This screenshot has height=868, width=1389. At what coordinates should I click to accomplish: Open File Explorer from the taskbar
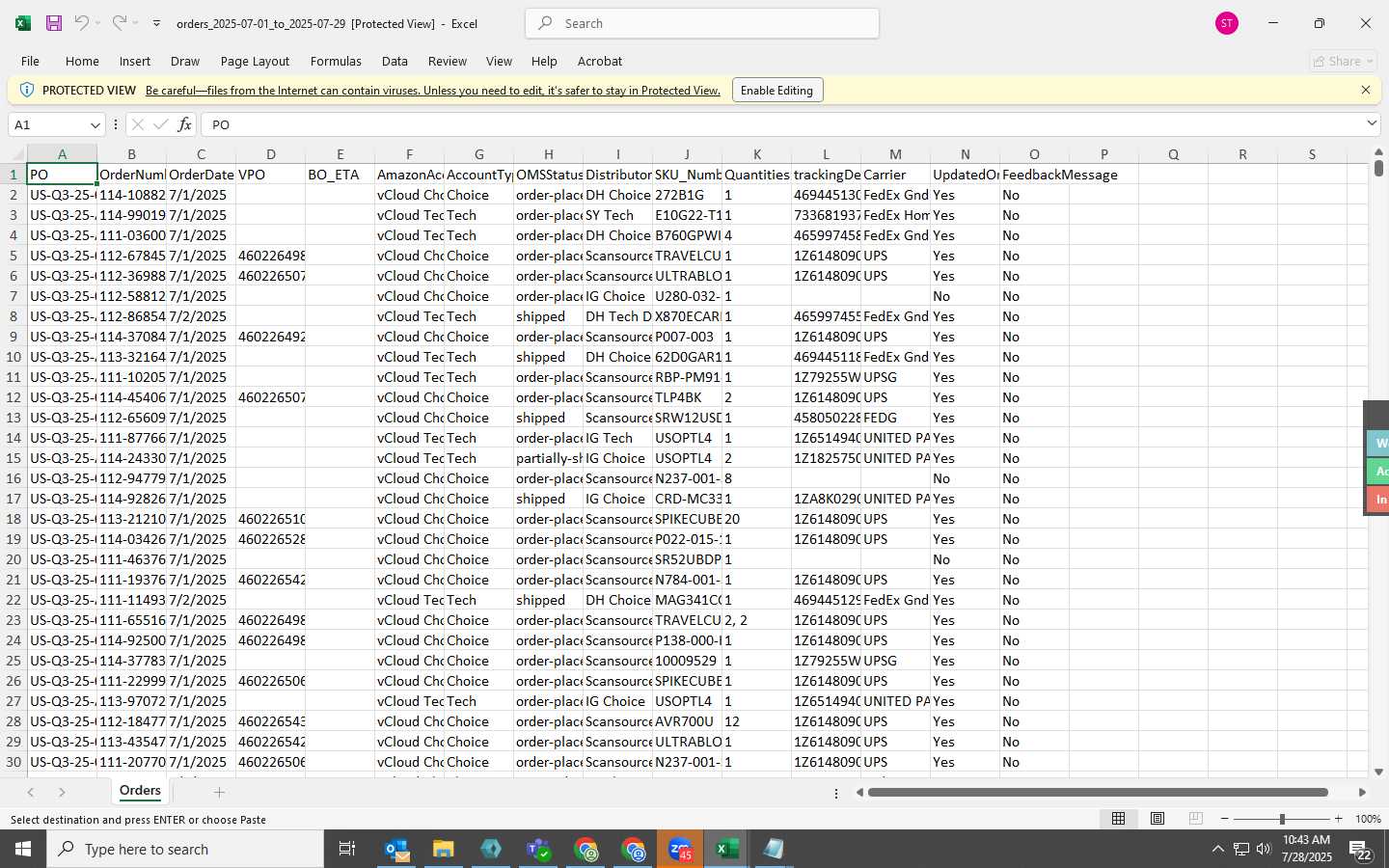pyautogui.click(x=443, y=849)
